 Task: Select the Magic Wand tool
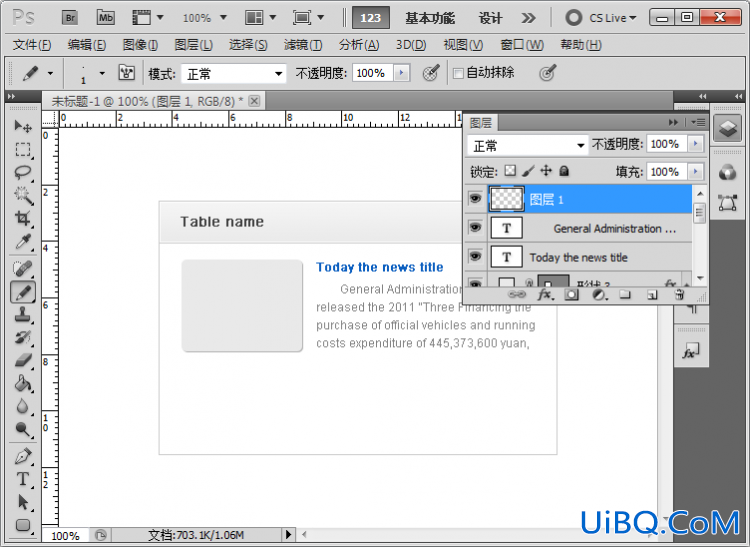pyautogui.click(x=22, y=196)
